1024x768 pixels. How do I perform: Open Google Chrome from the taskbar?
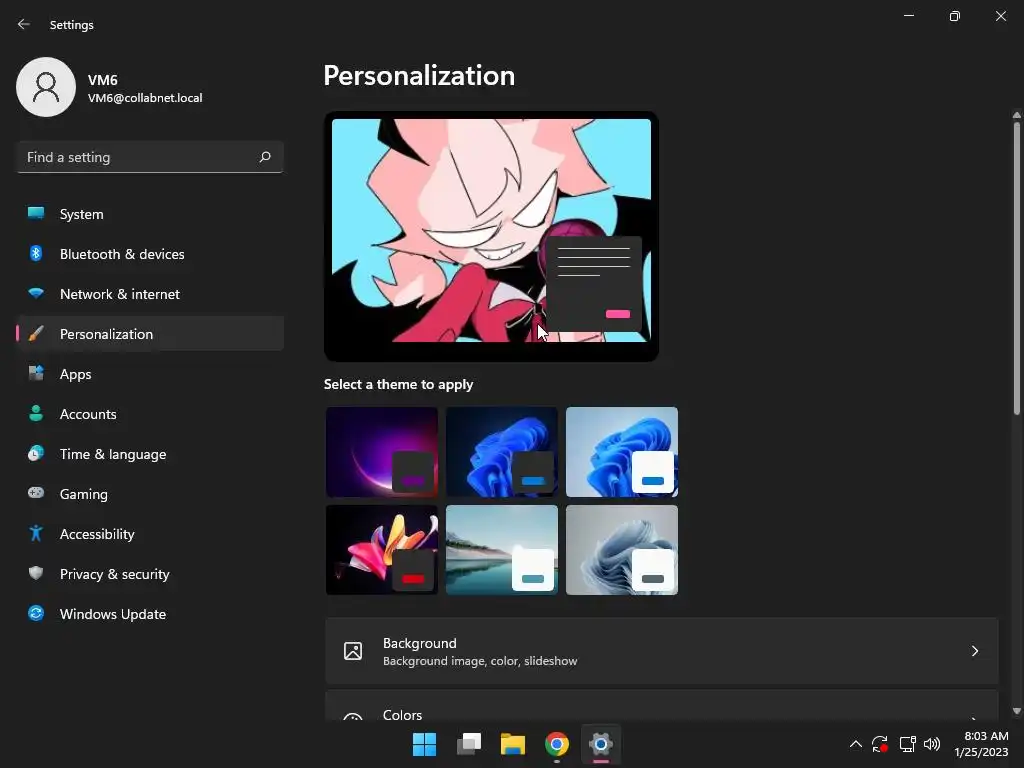tap(557, 744)
